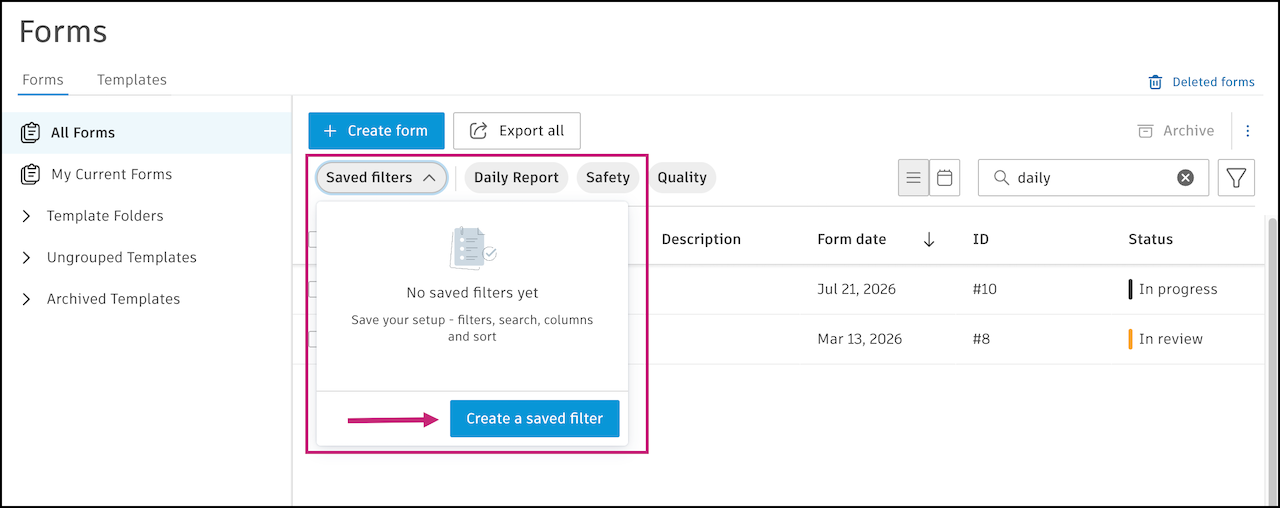
Task: Click the Jul 21, 2026 date cell
Action: (856, 290)
